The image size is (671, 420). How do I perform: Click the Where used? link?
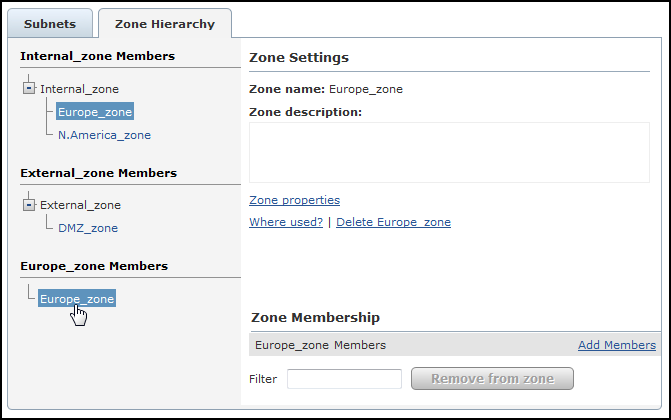click(x=286, y=222)
